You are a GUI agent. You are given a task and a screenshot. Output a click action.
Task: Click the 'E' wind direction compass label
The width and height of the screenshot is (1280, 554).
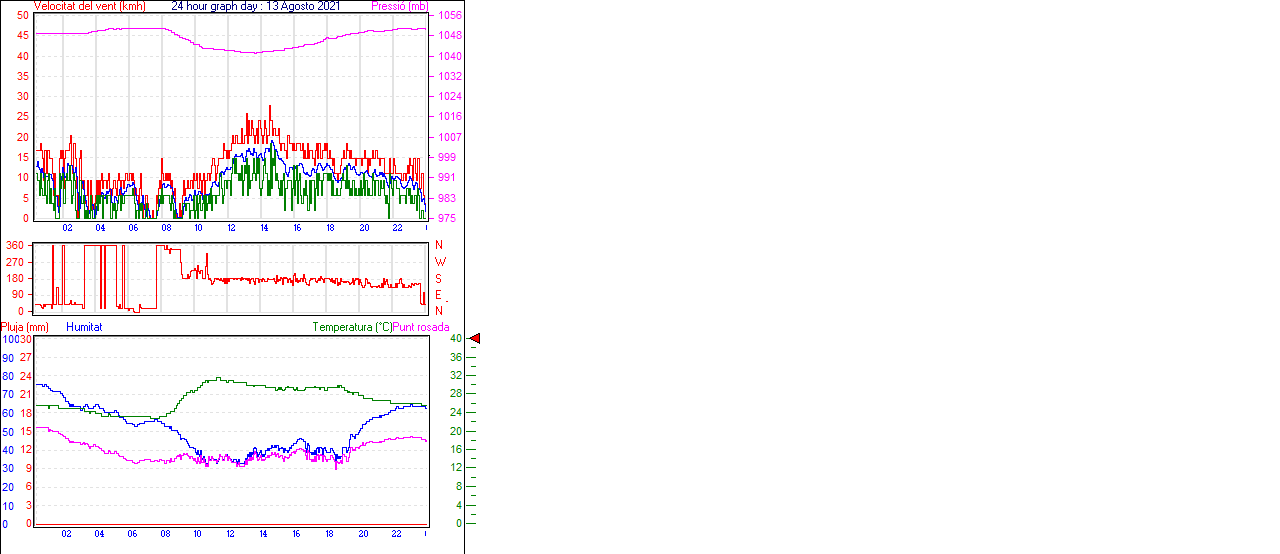click(439, 295)
